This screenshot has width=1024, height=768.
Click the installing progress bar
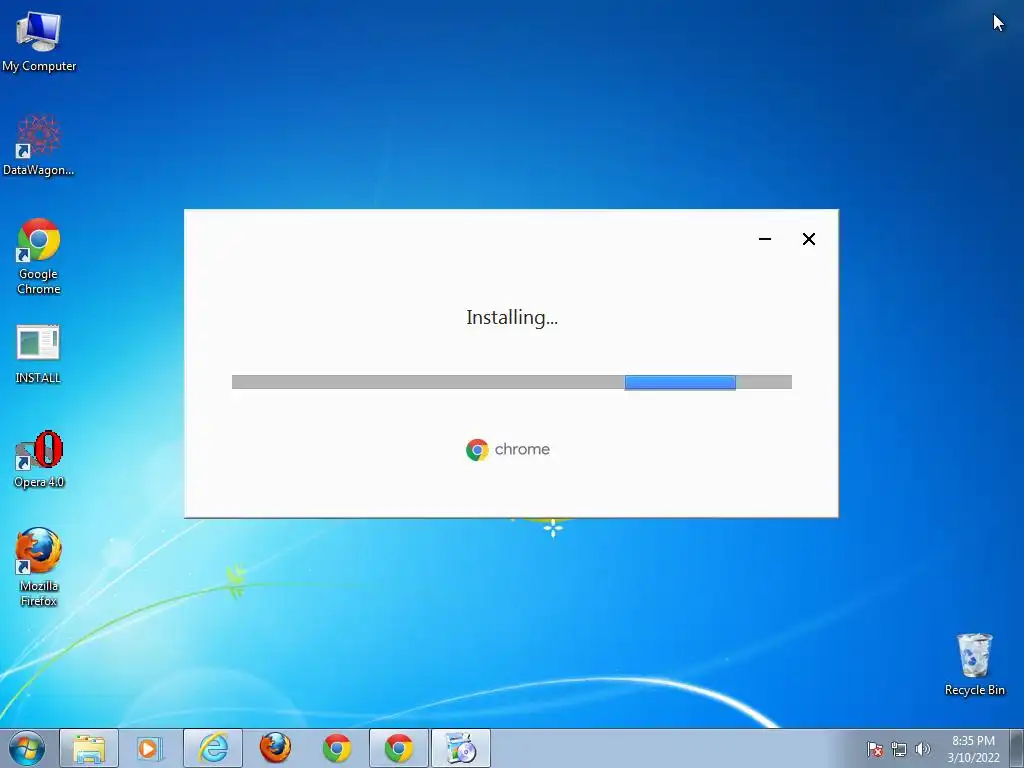point(512,382)
